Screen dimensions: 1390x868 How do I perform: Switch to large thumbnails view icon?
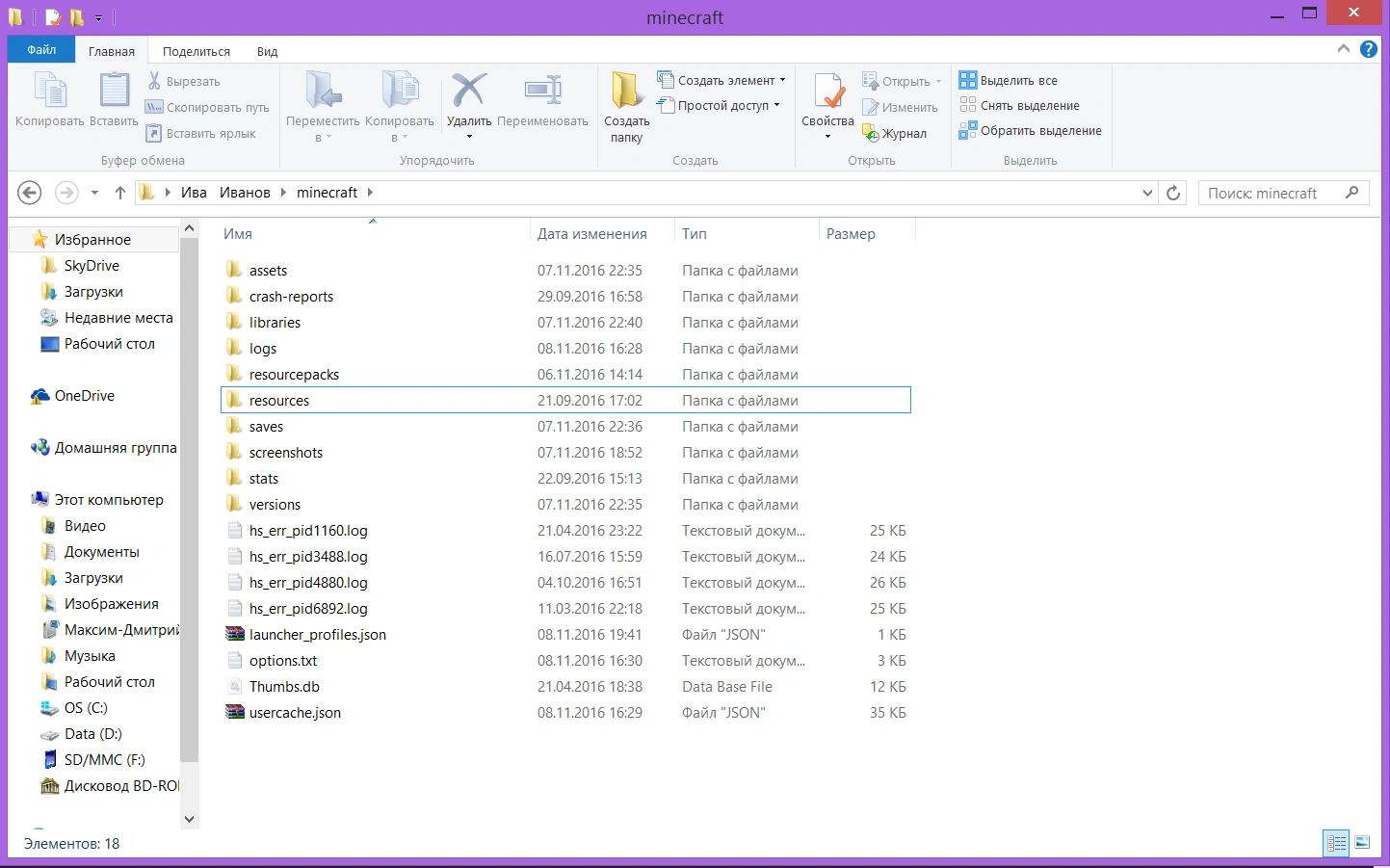tap(1362, 843)
